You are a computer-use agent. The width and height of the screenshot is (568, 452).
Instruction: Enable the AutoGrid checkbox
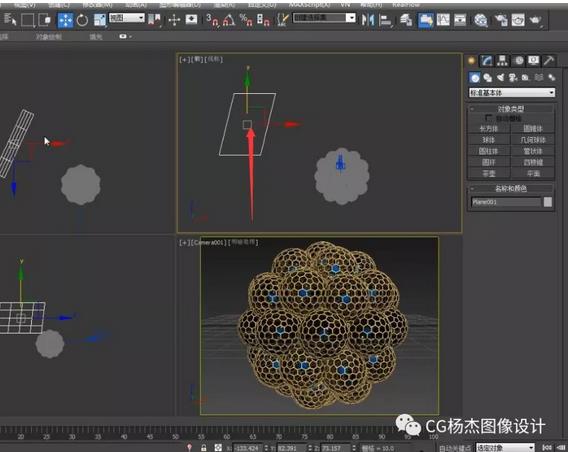point(489,118)
